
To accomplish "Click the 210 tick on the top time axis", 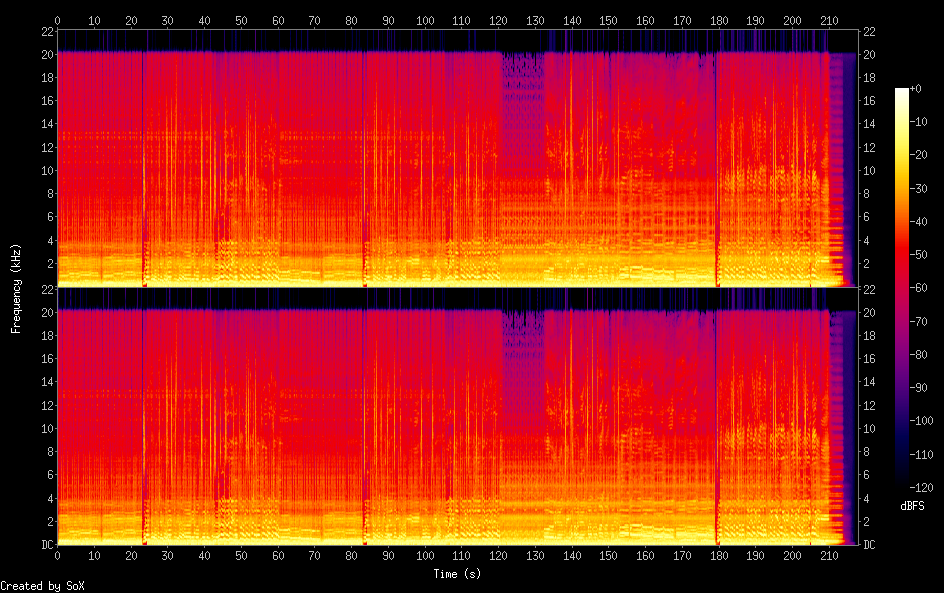I will 829,20.
